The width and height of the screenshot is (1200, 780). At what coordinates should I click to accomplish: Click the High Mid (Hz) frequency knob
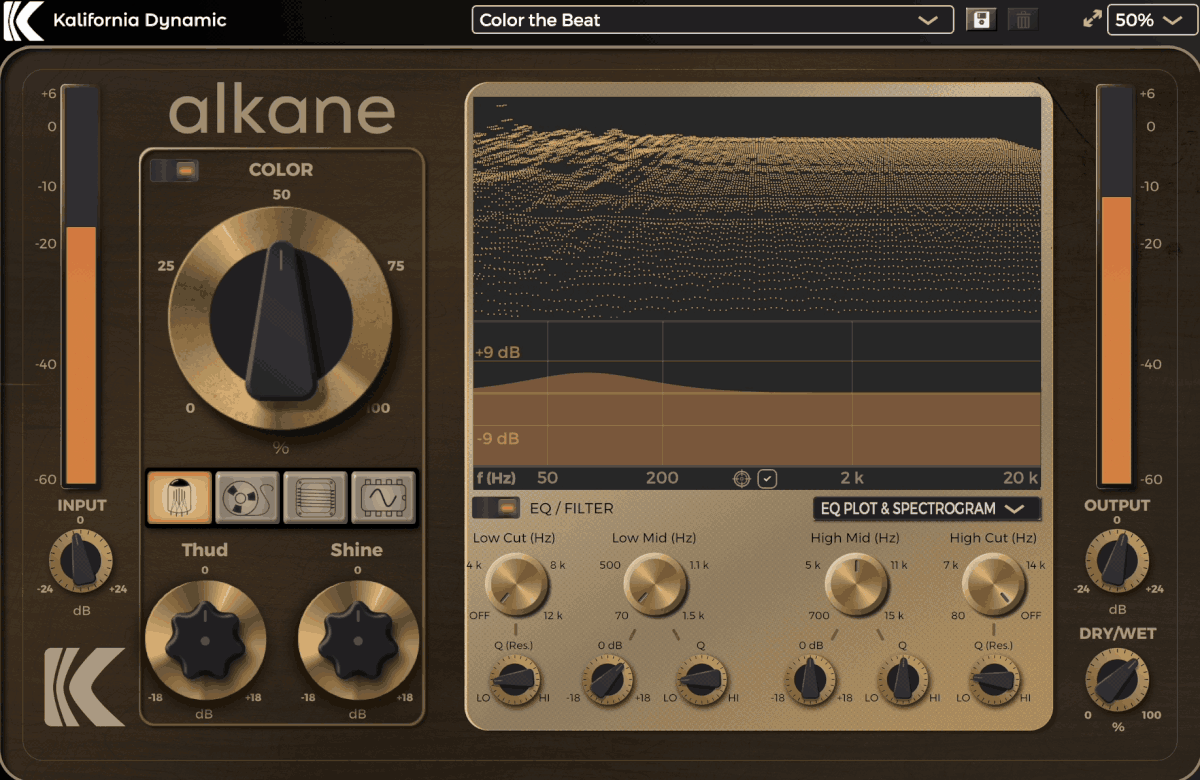click(x=857, y=586)
